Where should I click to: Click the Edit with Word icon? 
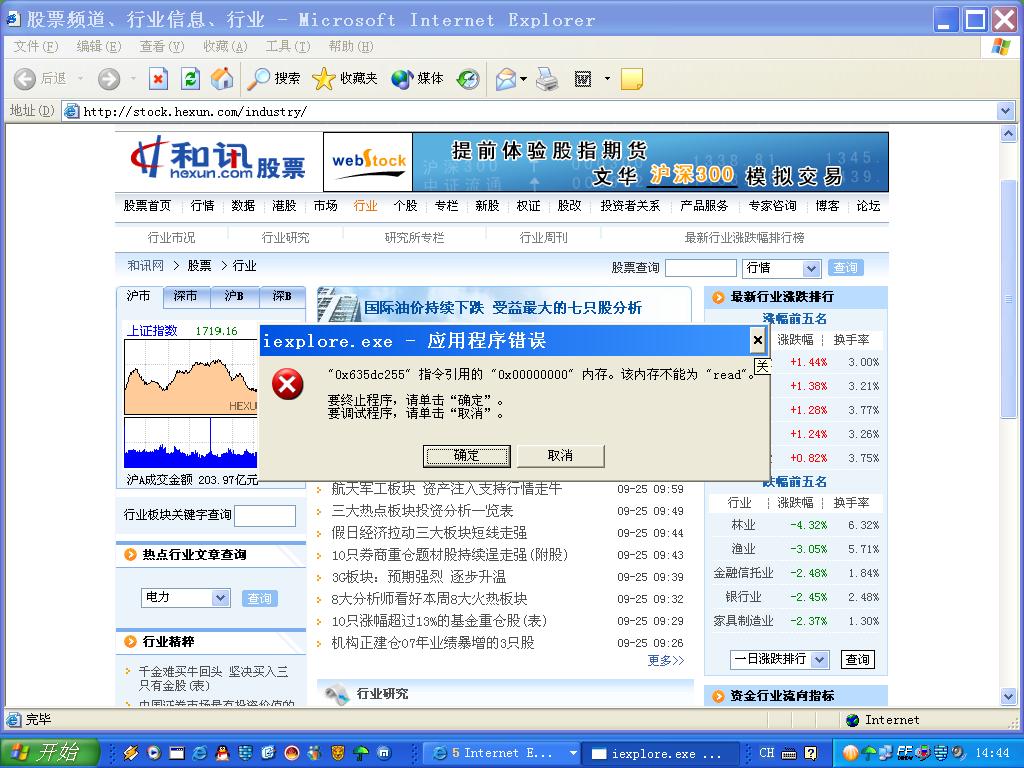[x=583, y=79]
